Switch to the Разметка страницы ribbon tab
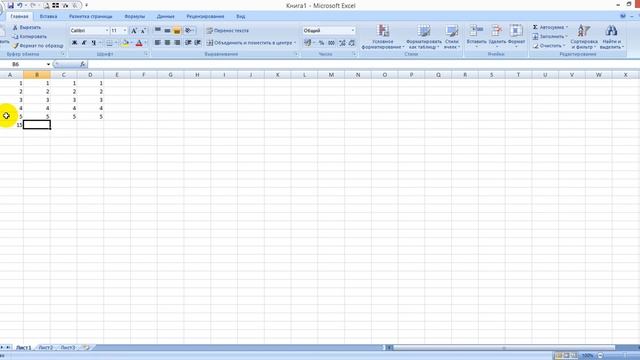Viewport: 640px width, 360px height. (91, 16)
